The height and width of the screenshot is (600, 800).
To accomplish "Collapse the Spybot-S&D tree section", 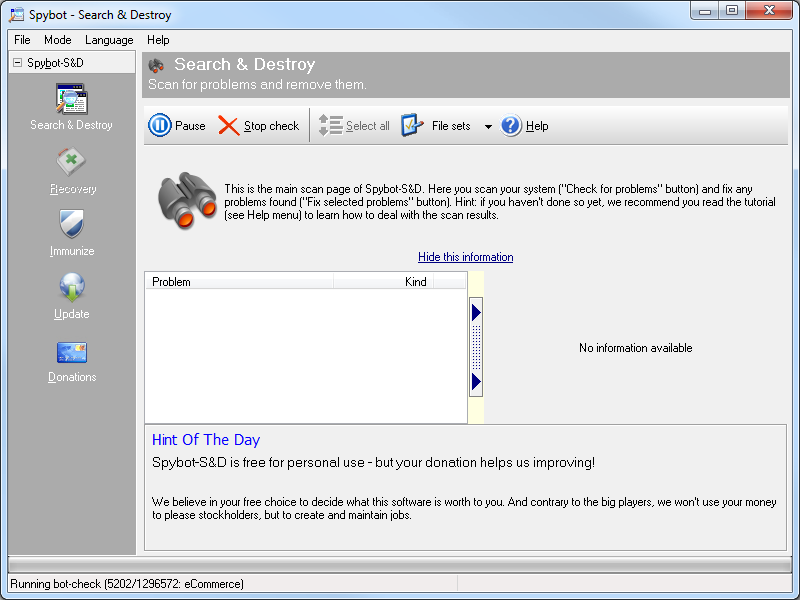I will (x=18, y=62).
